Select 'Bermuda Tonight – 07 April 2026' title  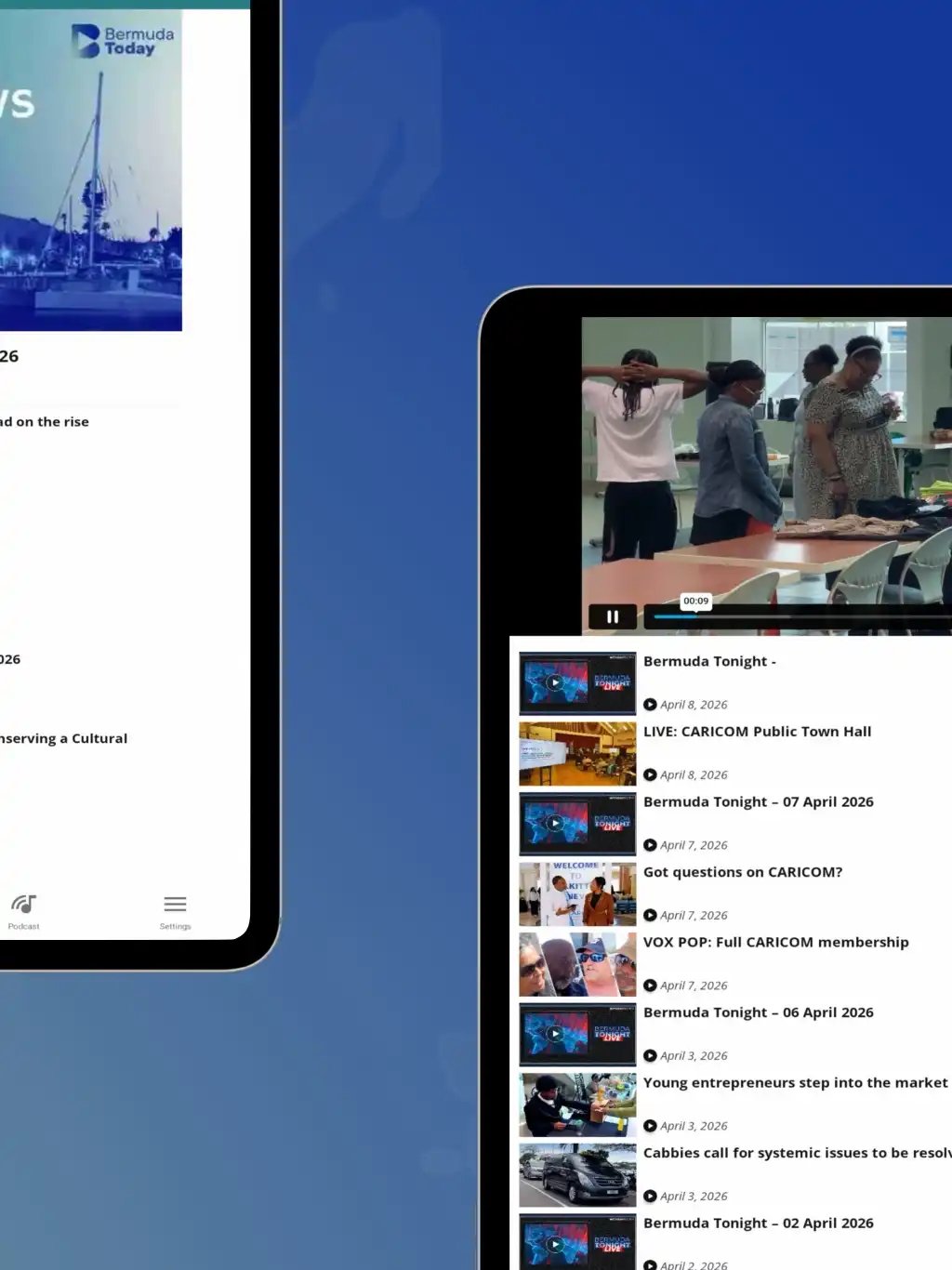tap(759, 801)
